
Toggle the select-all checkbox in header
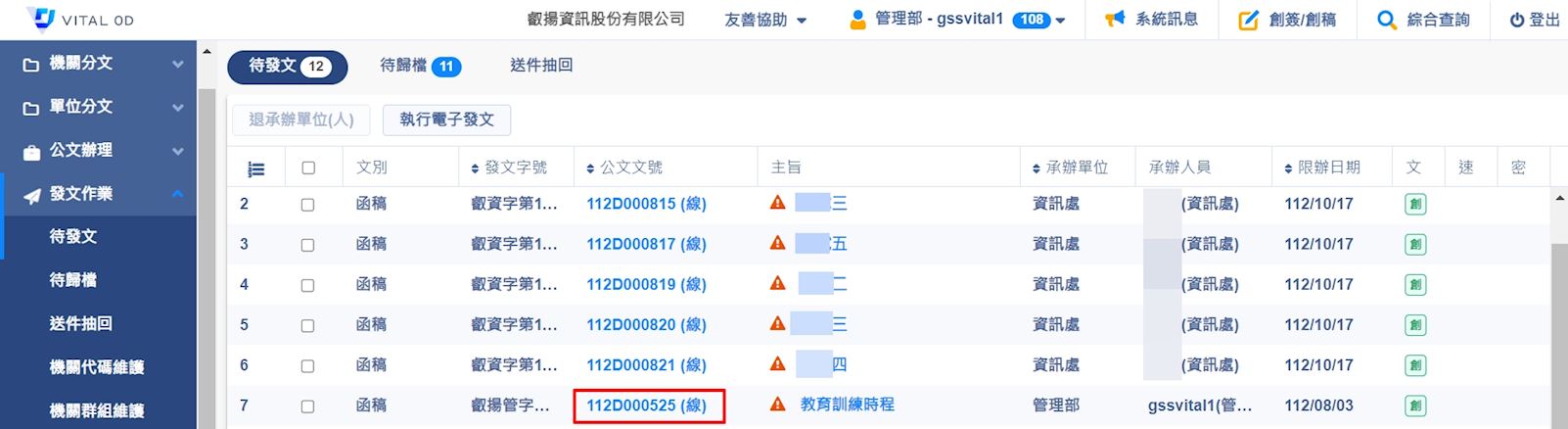point(308,167)
